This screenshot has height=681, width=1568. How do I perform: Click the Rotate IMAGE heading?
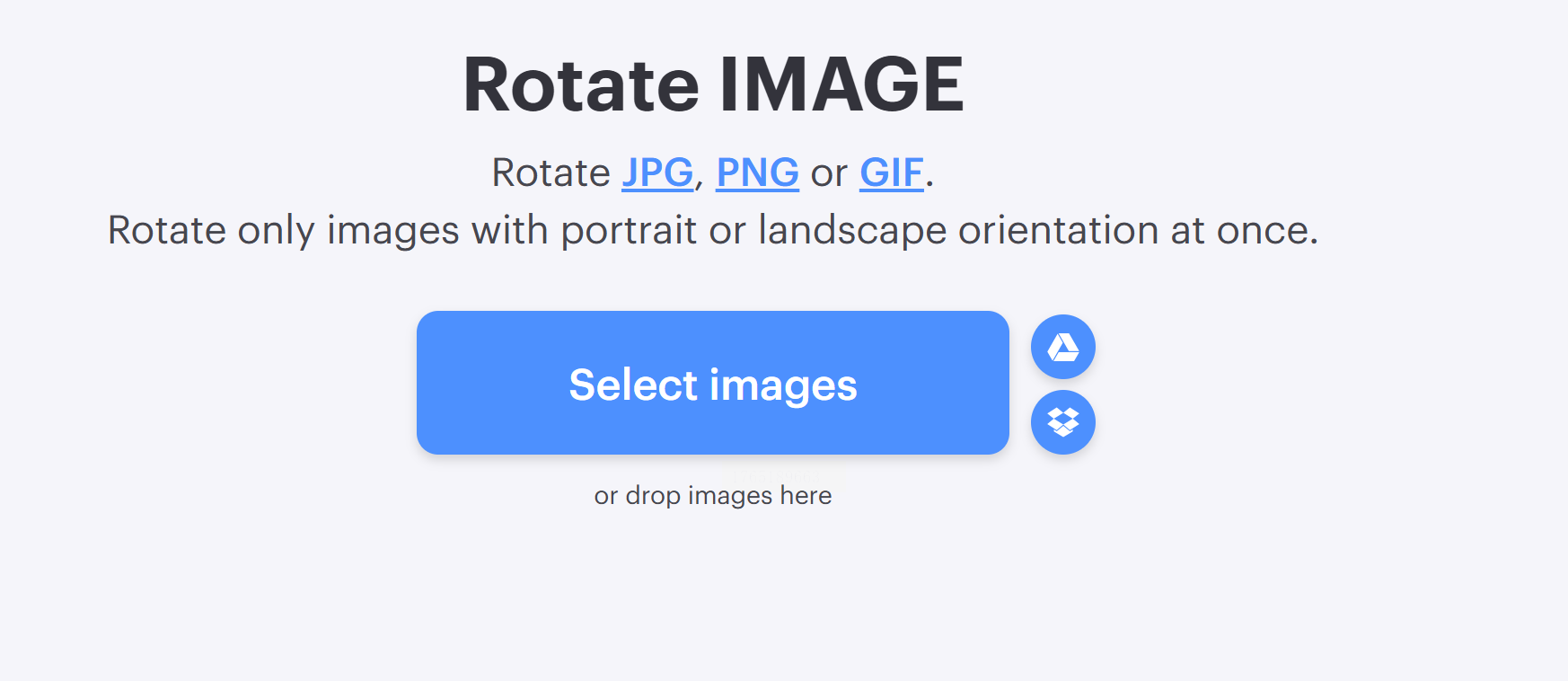point(713,84)
